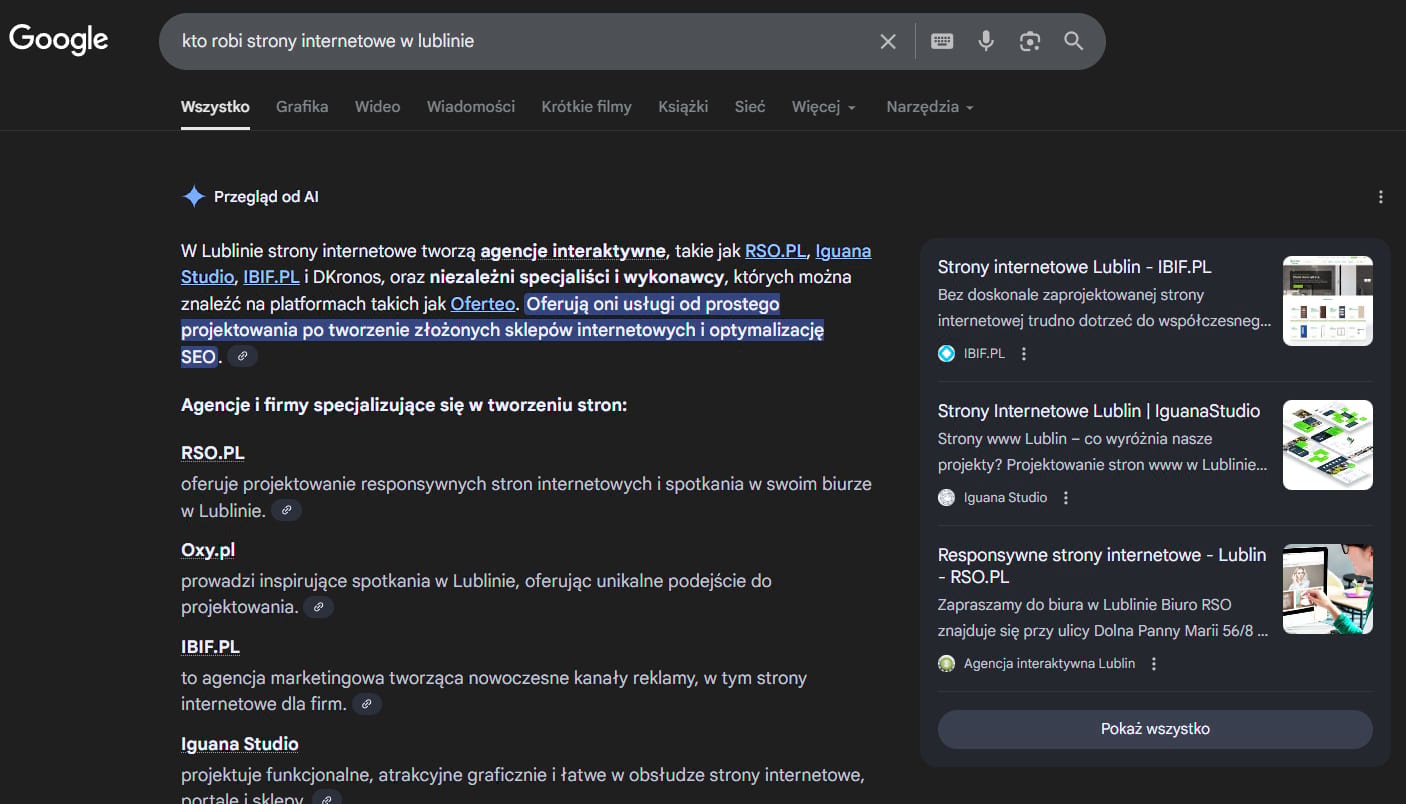Open 'Strony internetowe Lublin - IBIF.PL' result
Image resolution: width=1406 pixels, height=804 pixels.
pyautogui.click(x=1075, y=267)
